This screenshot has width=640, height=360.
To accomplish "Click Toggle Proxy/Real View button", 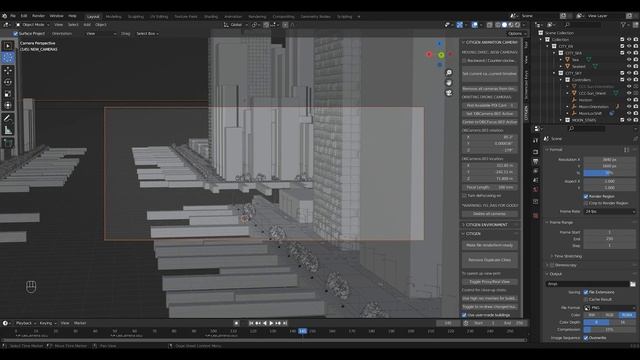I will (490, 282).
